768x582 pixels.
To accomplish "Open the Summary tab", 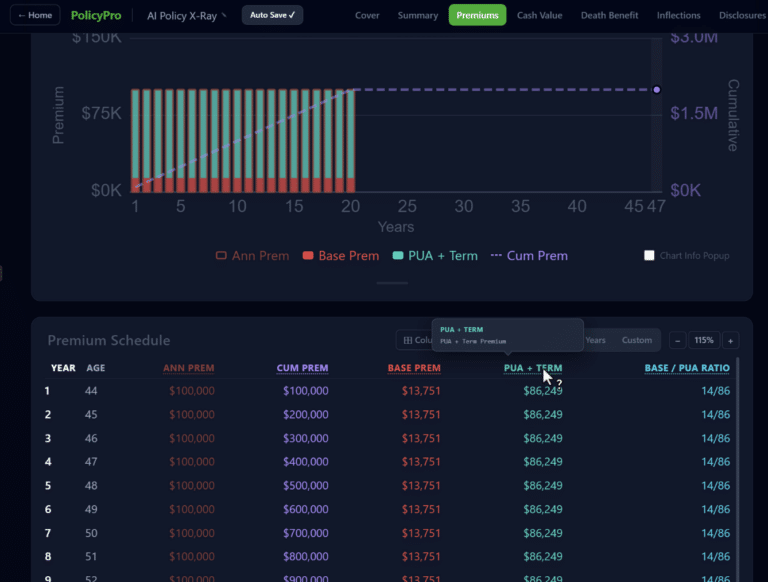I will pyautogui.click(x=418, y=16).
